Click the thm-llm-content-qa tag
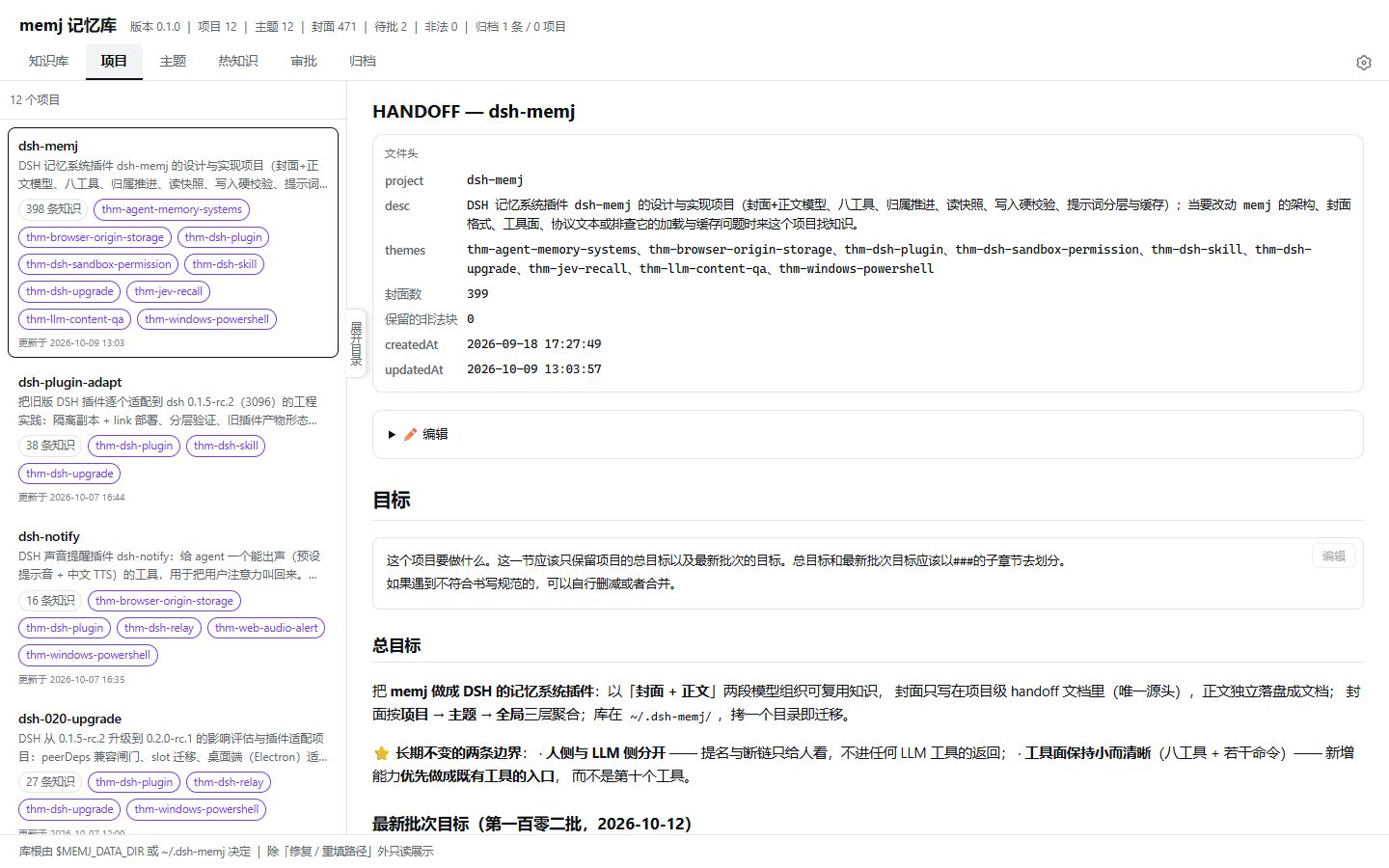1389x868 pixels. click(74, 319)
